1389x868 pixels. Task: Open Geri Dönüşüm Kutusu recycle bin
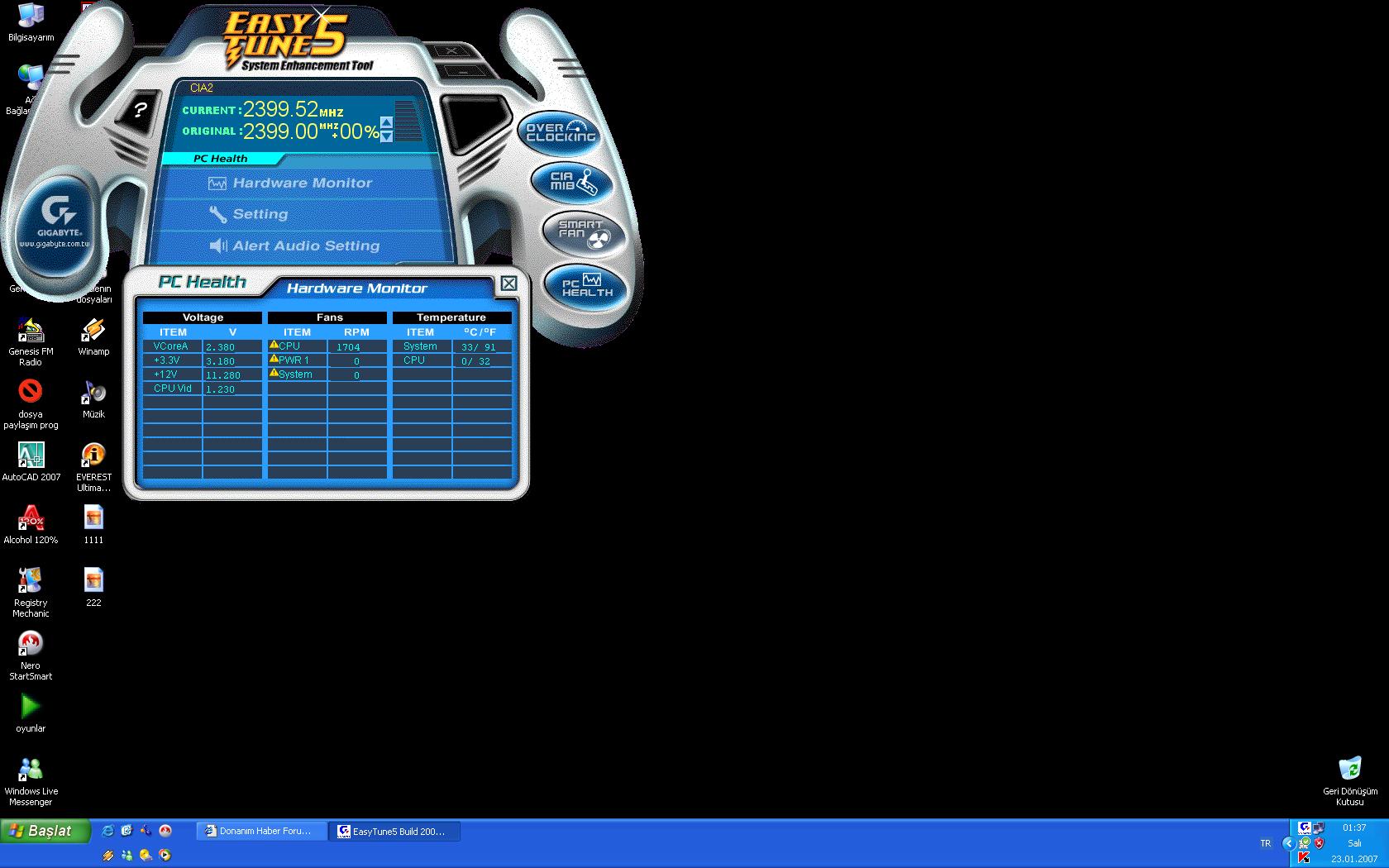click(1350, 781)
